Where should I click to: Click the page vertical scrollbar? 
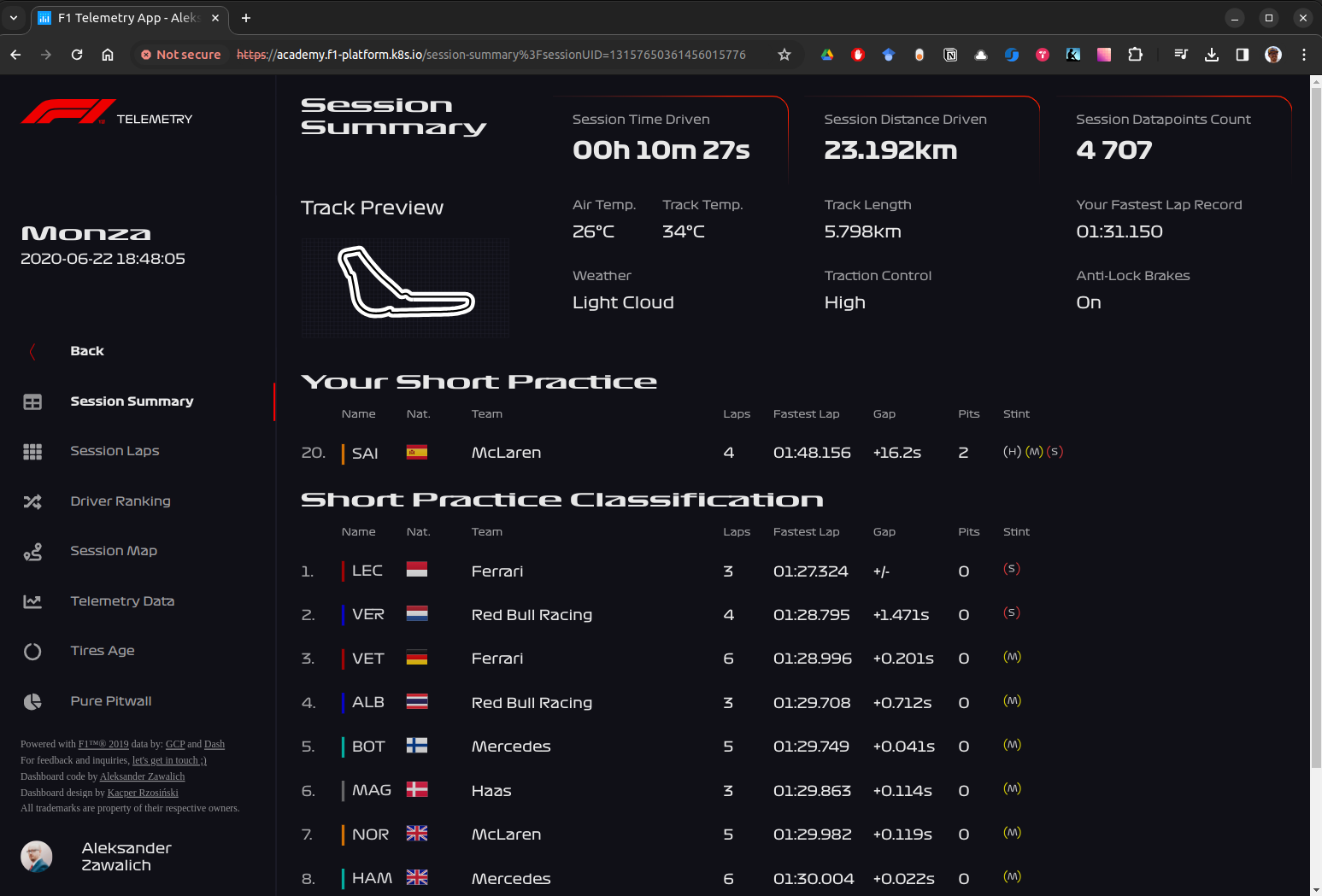point(1315,427)
